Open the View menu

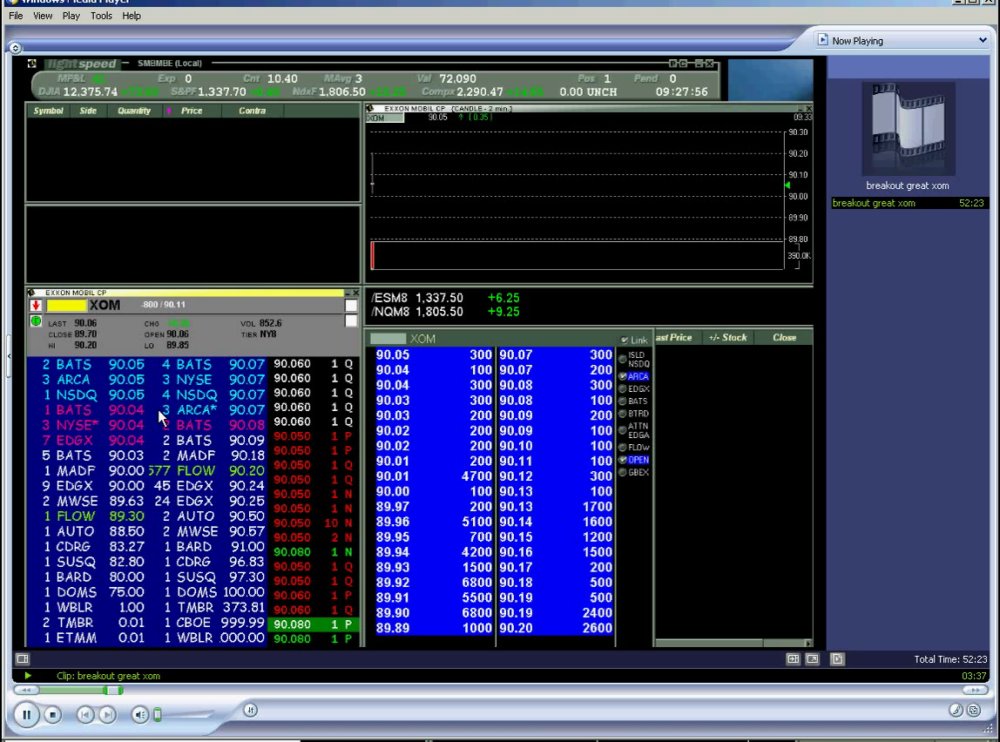point(43,15)
